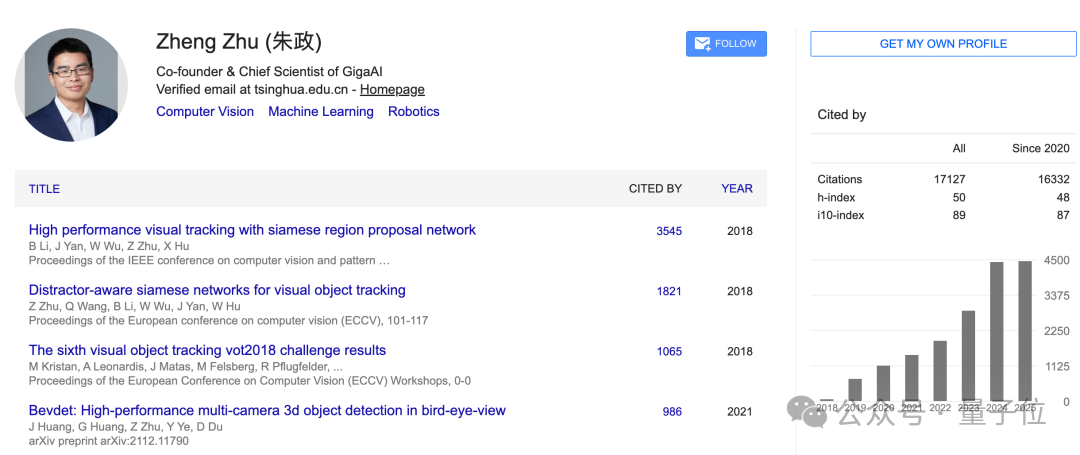Open the Bevdet multi-camera 3d detection paper
1080x455 pixels.
click(x=267, y=410)
